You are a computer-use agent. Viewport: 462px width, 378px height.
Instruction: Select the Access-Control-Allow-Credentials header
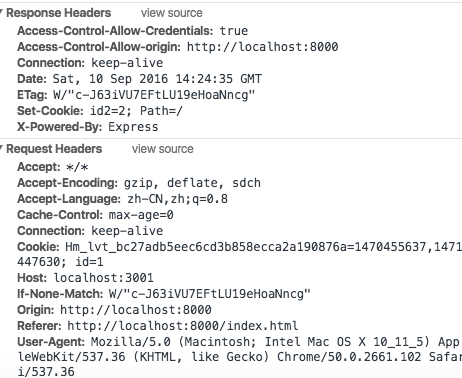click(133, 31)
